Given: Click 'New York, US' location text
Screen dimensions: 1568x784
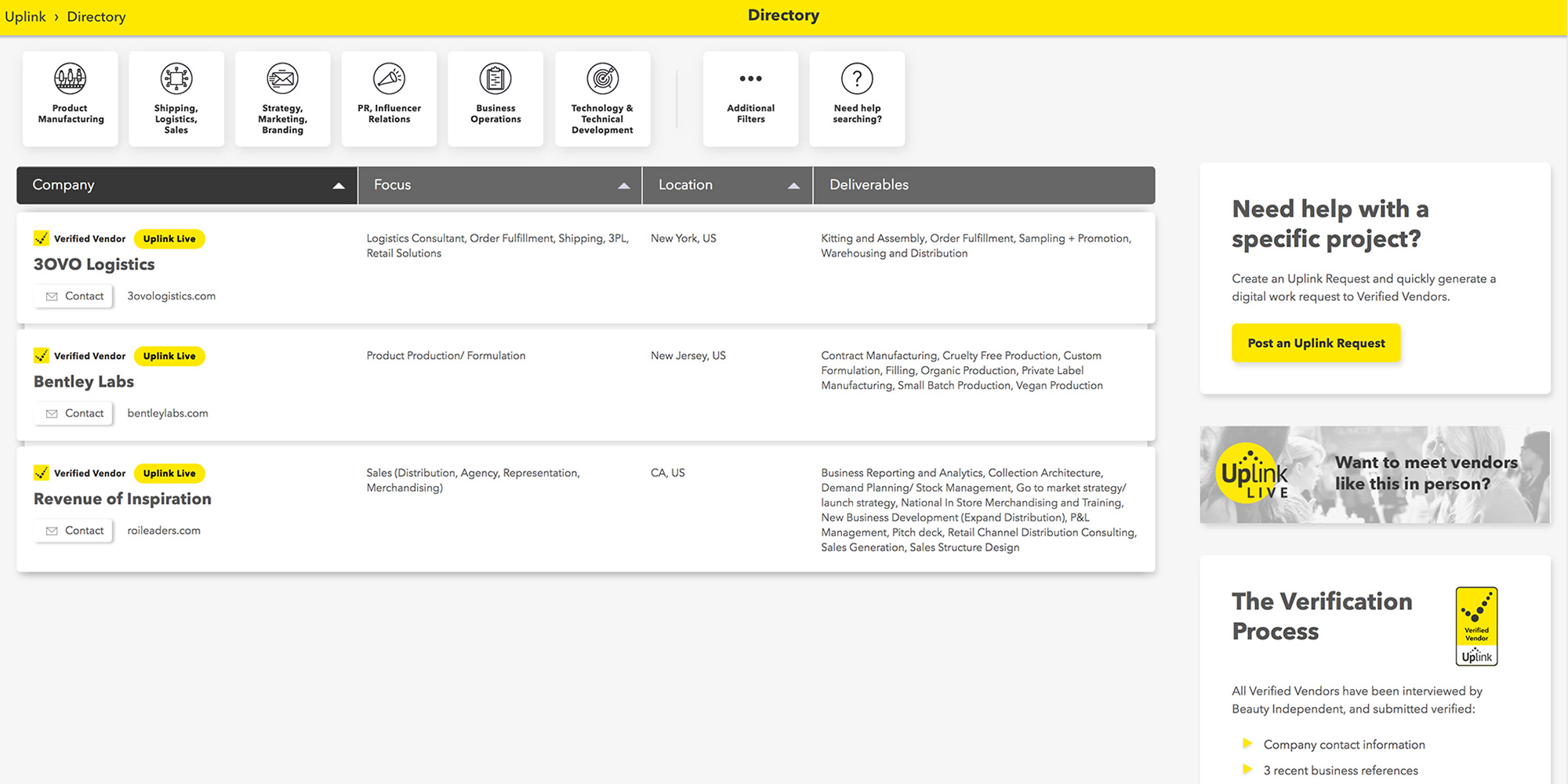Looking at the screenshot, I should [683, 238].
